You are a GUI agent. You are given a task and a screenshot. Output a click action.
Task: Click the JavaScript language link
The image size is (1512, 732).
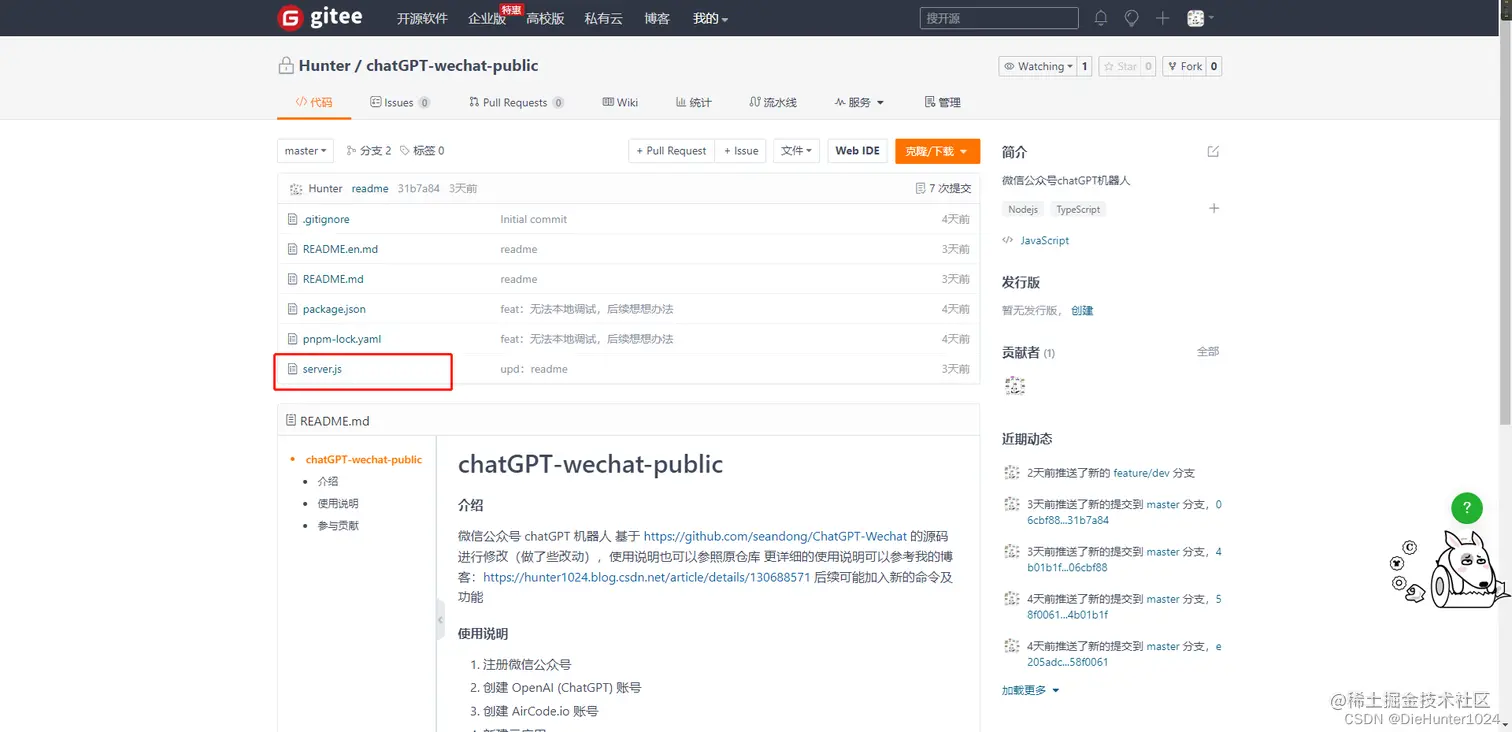(1044, 240)
